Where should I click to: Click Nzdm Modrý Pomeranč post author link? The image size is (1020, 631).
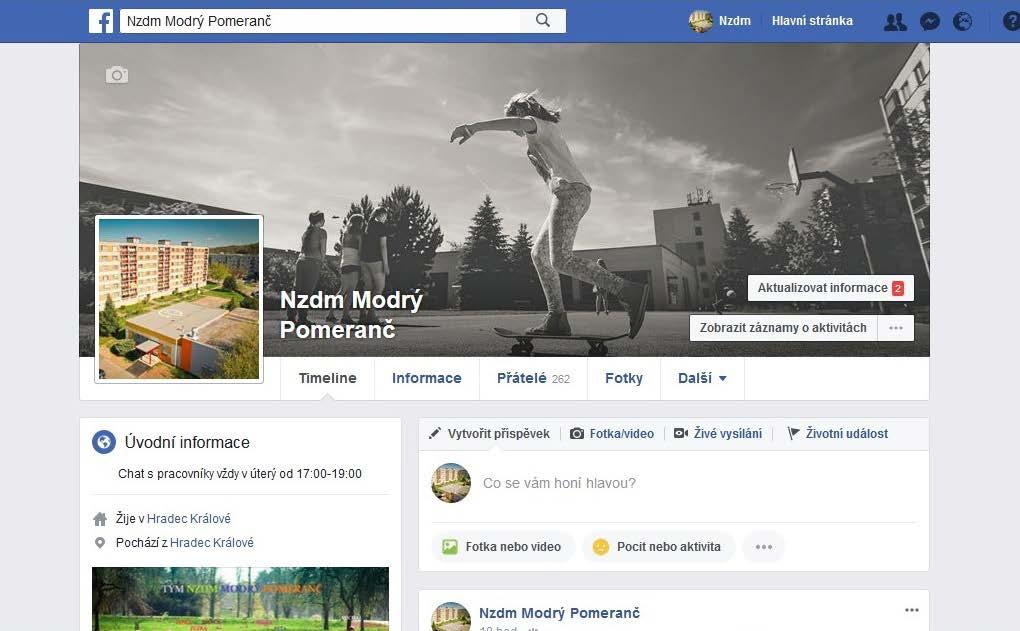(559, 613)
